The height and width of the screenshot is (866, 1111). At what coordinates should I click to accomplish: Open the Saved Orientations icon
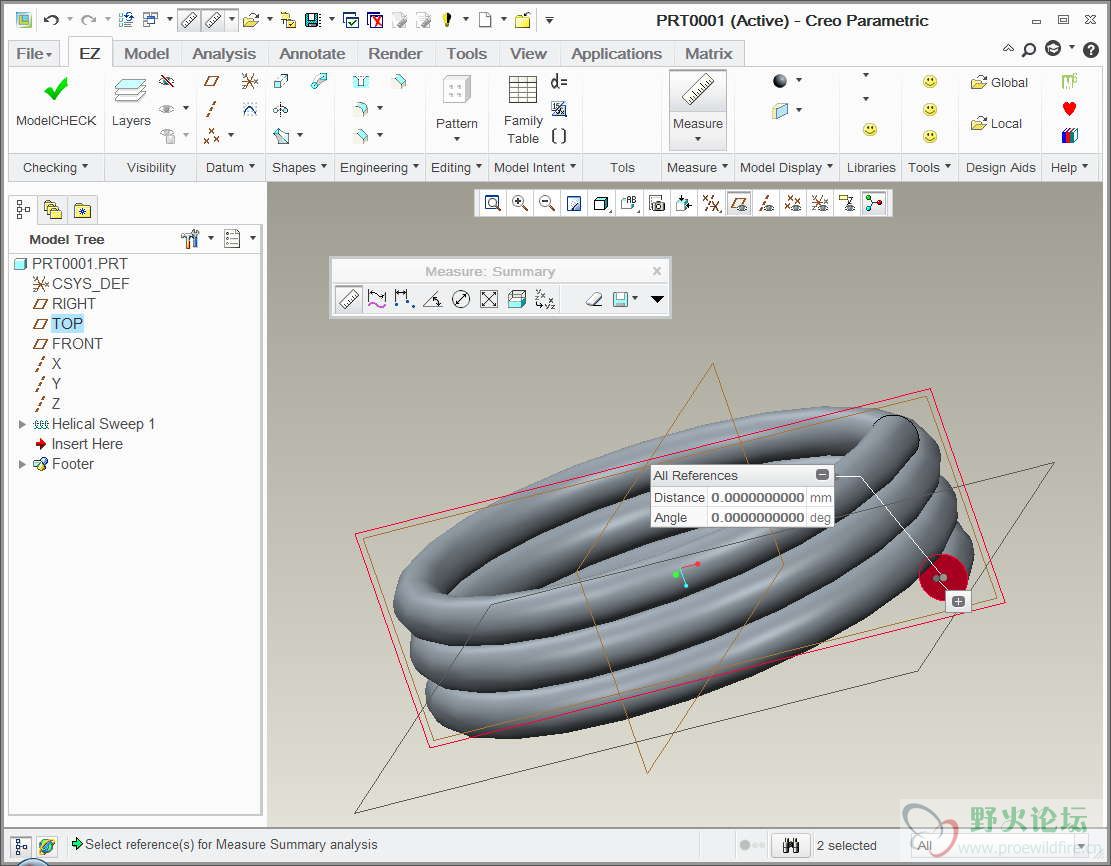[x=628, y=204]
